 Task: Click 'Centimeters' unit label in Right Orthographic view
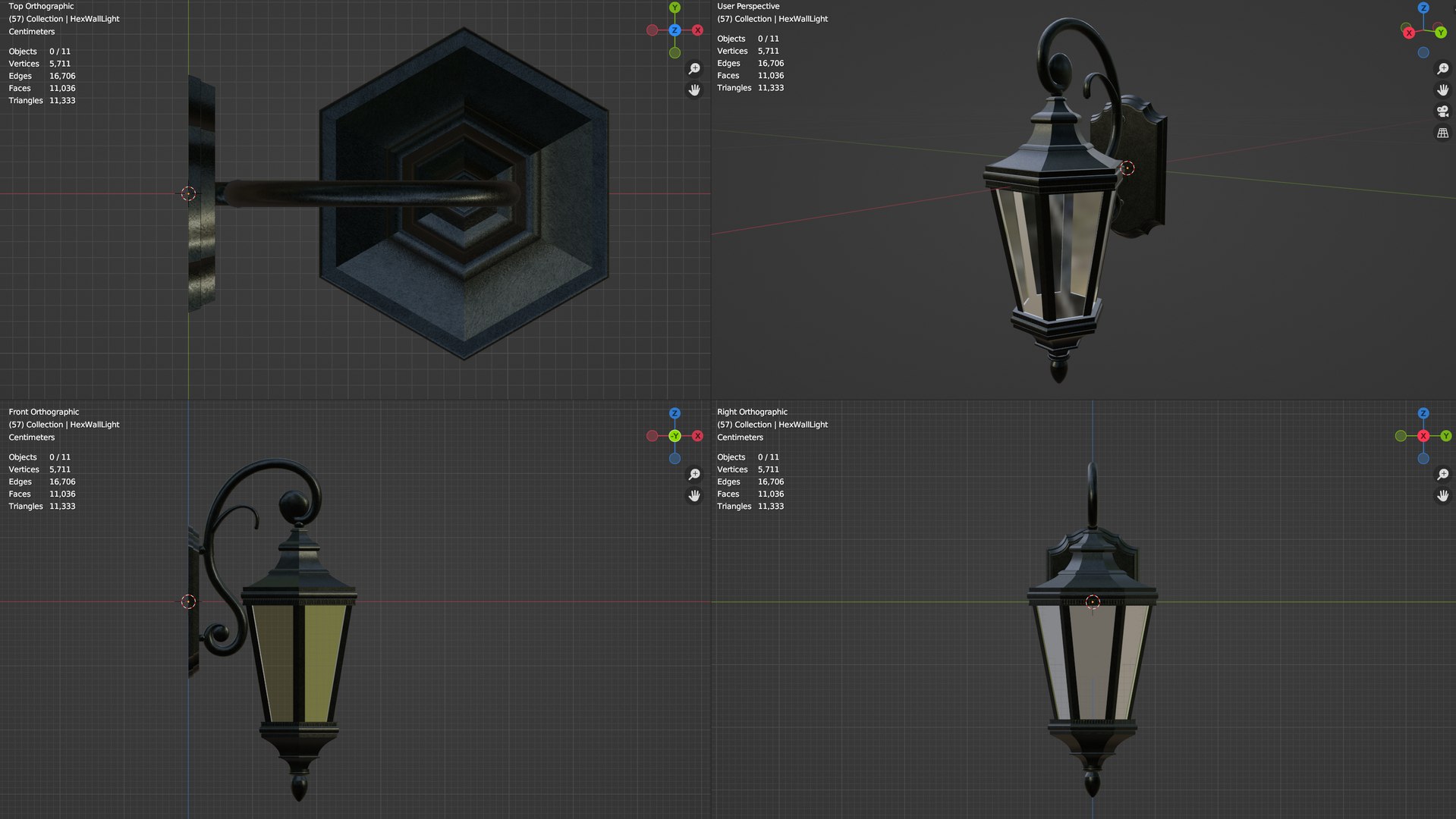(740, 438)
